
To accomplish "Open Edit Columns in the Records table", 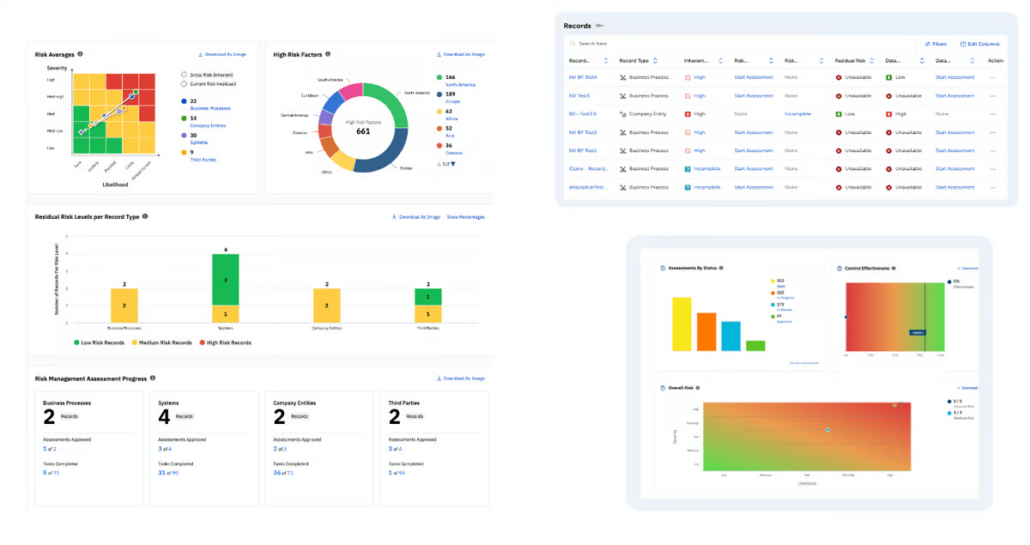I will point(979,44).
